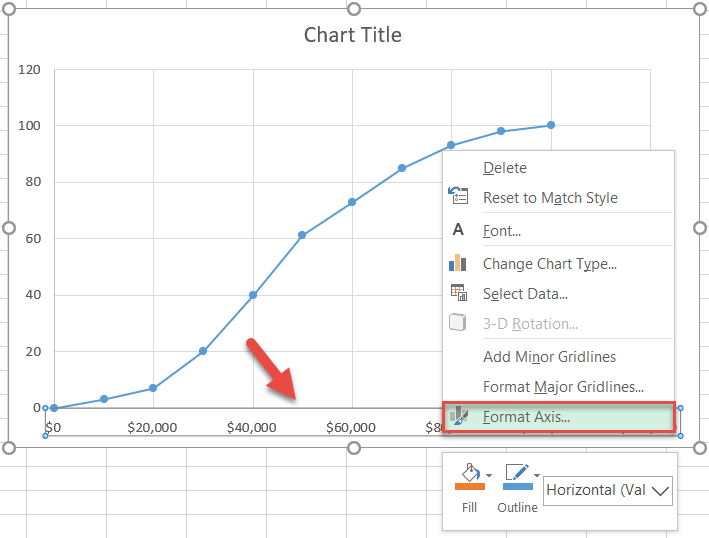Click the Change Chart Type bar icon
The height and width of the screenshot is (538, 709).
pos(458,263)
